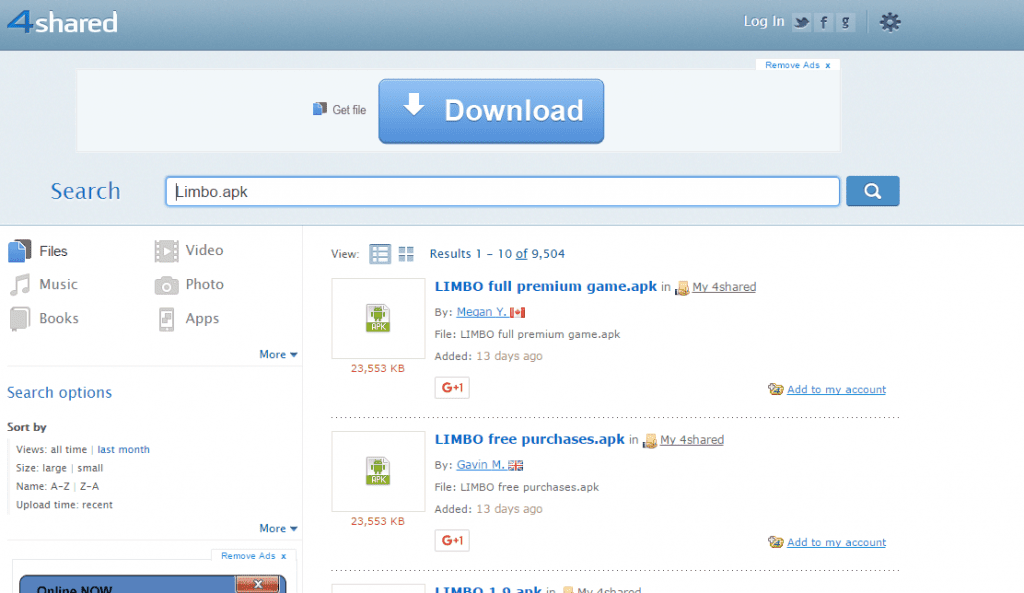Screen dimensions: 1024x593
Task: Sort views by last month
Action: tap(123, 450)
